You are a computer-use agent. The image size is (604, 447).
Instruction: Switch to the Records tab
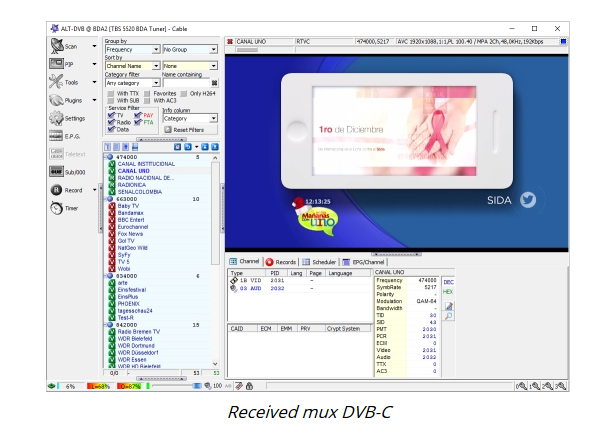pos(281,261)
